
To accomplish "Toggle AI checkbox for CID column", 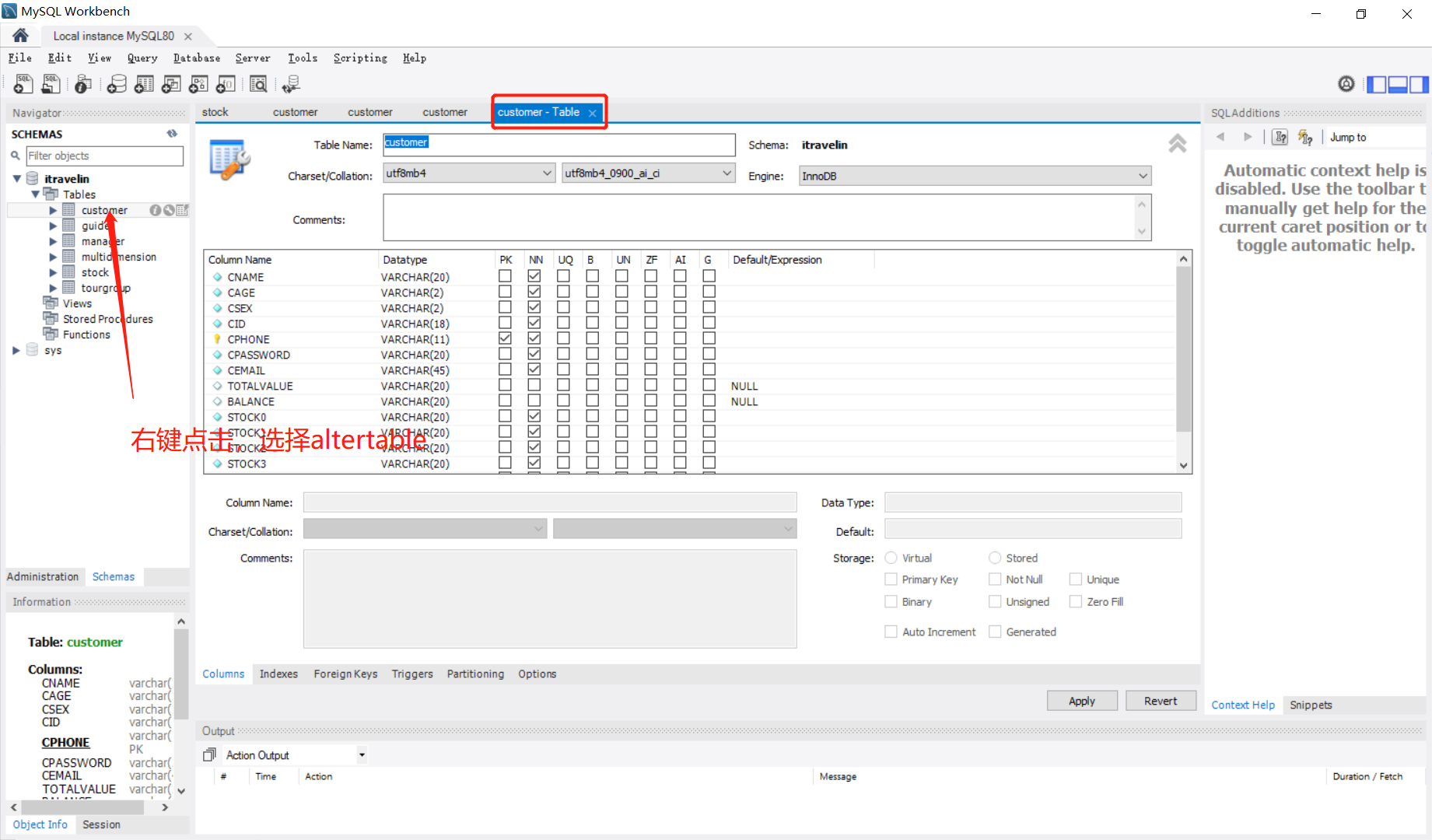I will [x=680, y=323].
